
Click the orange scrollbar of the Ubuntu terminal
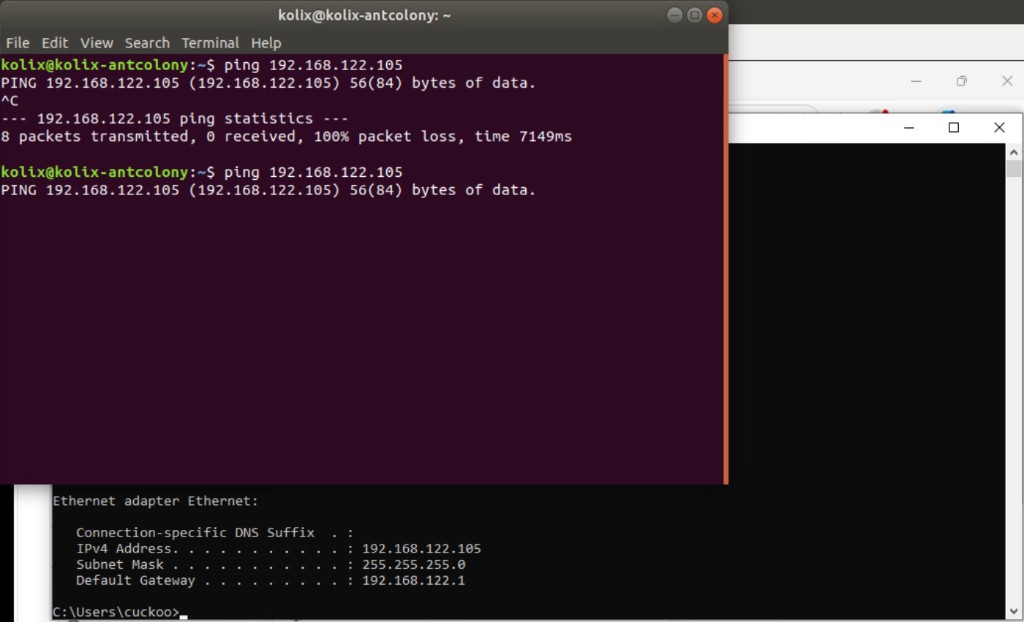[x=726, y=269]
